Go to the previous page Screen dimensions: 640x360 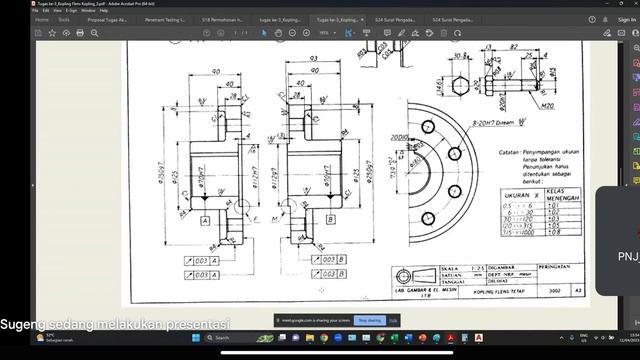click(207, 33)
